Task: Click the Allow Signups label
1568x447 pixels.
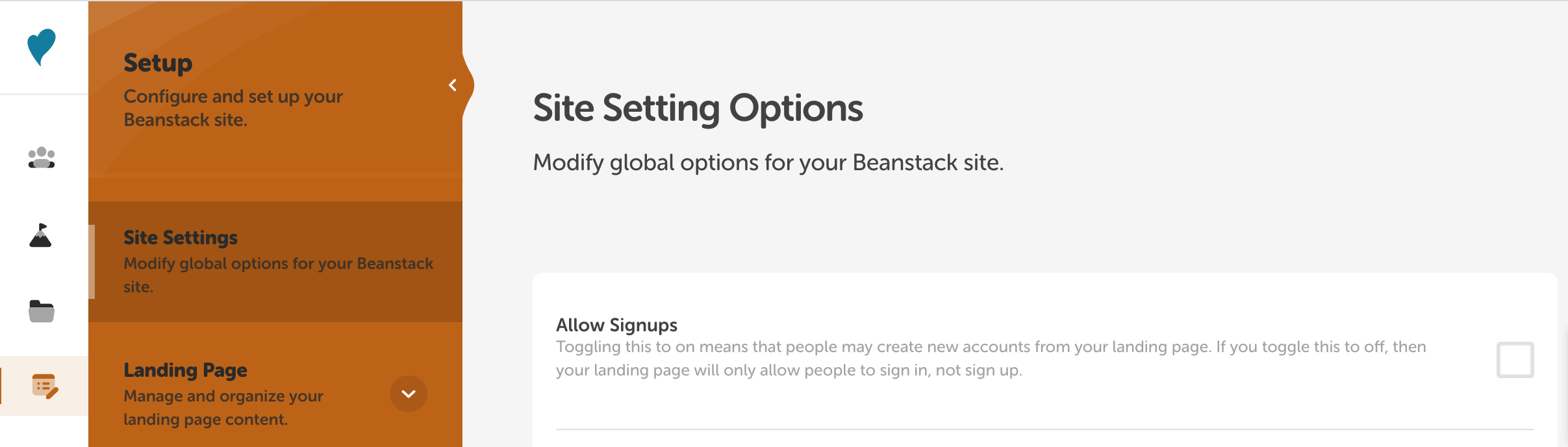Action: [616, 324]
